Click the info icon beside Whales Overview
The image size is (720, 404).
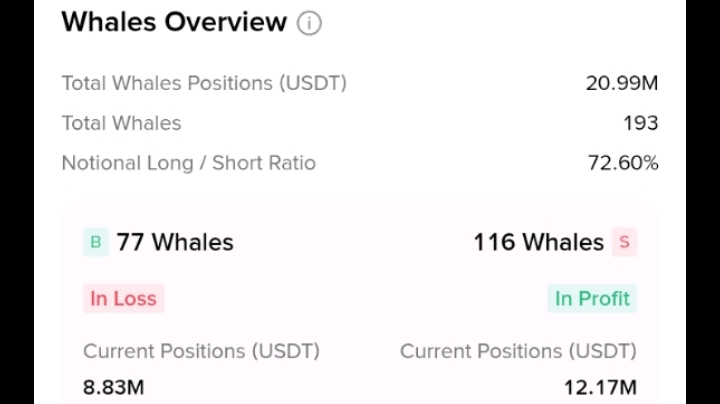tap(309, 23)
